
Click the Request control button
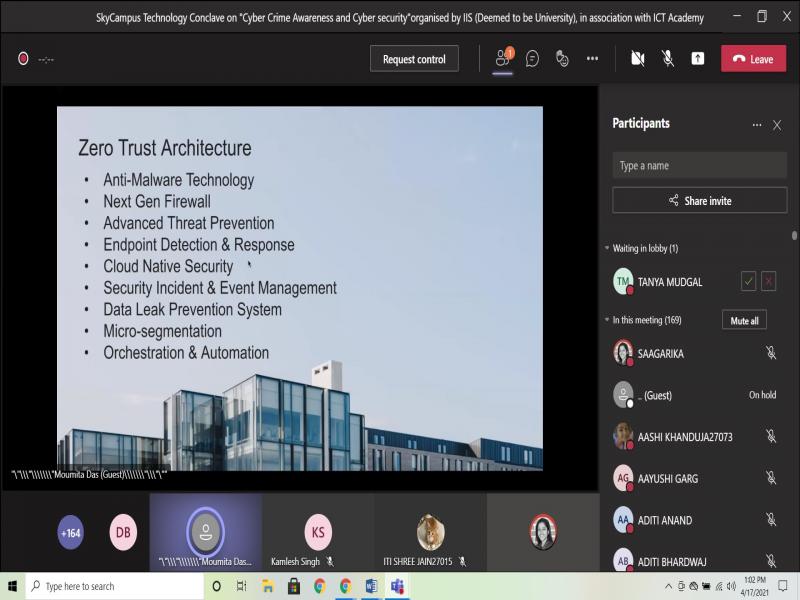tap(414, 59)
